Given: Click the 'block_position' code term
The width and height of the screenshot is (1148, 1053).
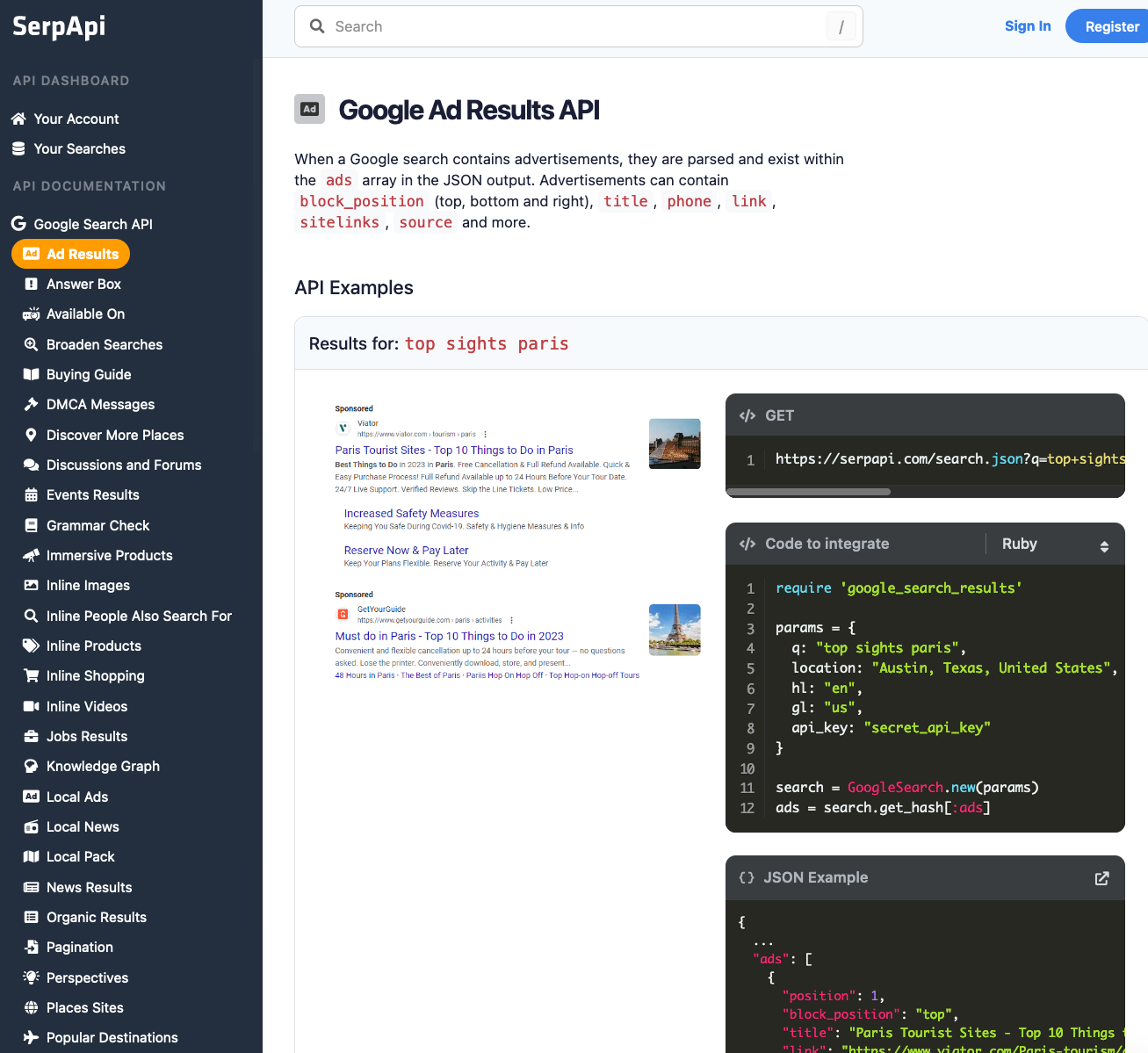Looking at the screenshot, I should point(362,201).
